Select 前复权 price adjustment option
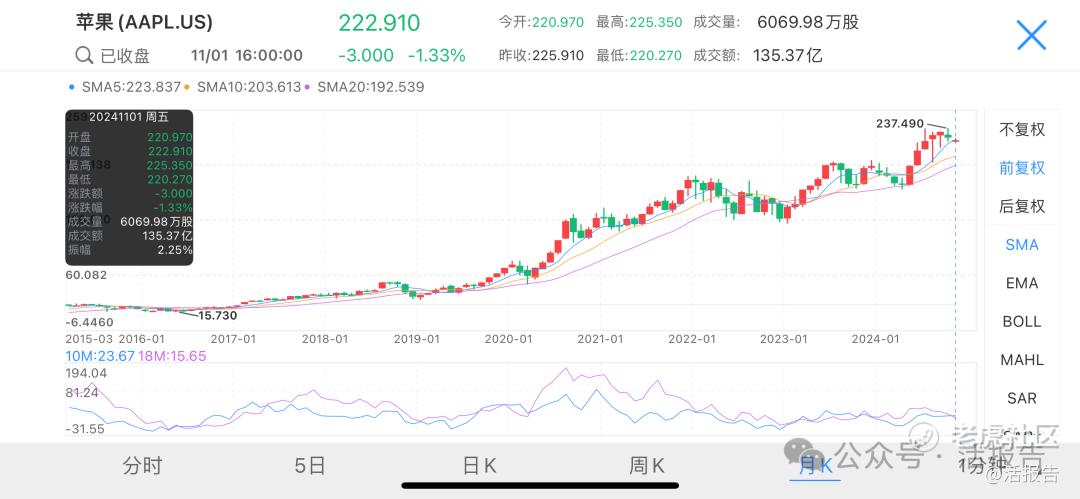The height and width of the screenshot is (499, 1080). coord(1022,167)
